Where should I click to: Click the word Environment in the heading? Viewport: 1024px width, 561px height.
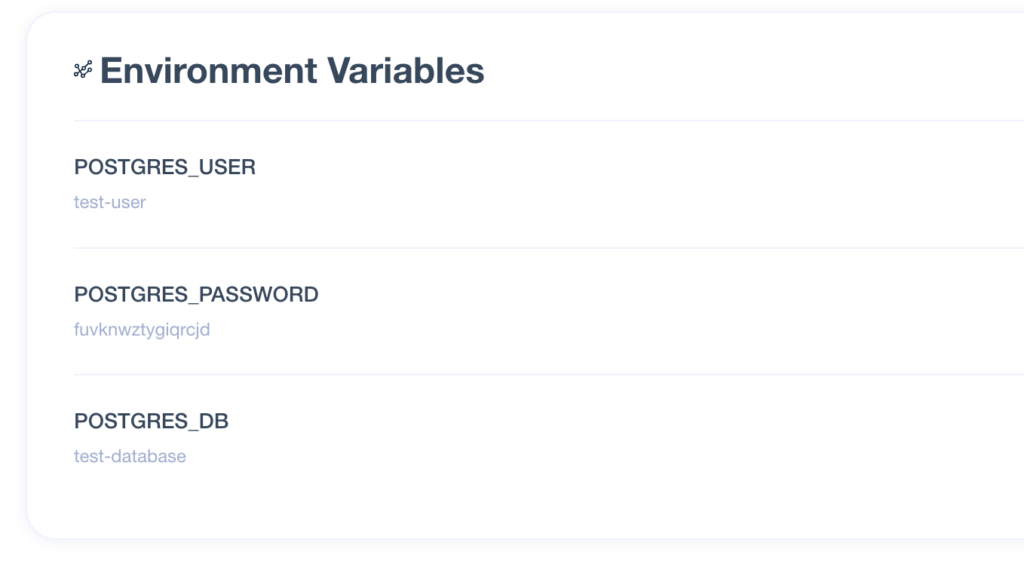pos(208,71)
